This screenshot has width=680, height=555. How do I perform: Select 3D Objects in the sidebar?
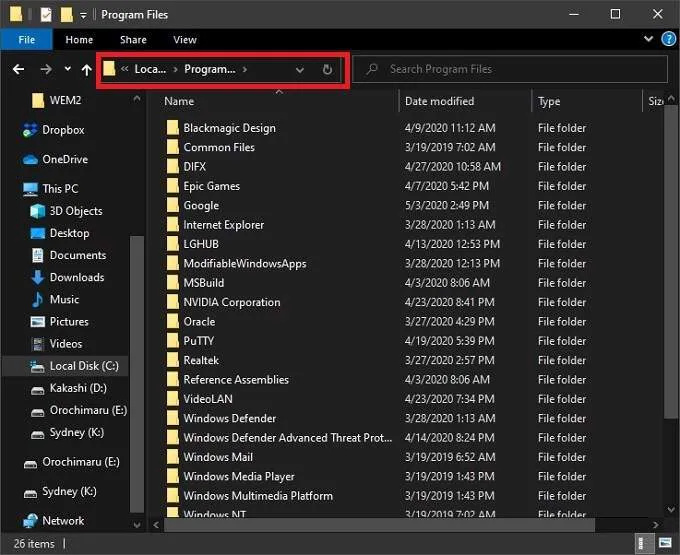(75, 211)
